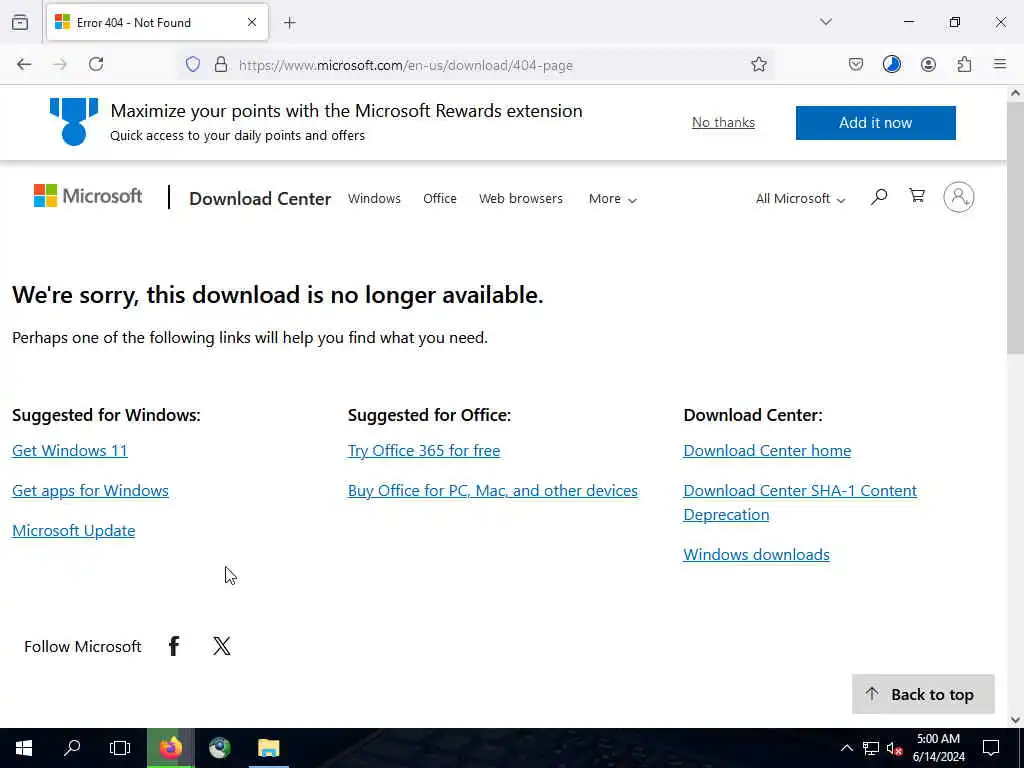Open the Firefox account icon
Screen dimensions: 1024x768
click(x=928, y=64)
